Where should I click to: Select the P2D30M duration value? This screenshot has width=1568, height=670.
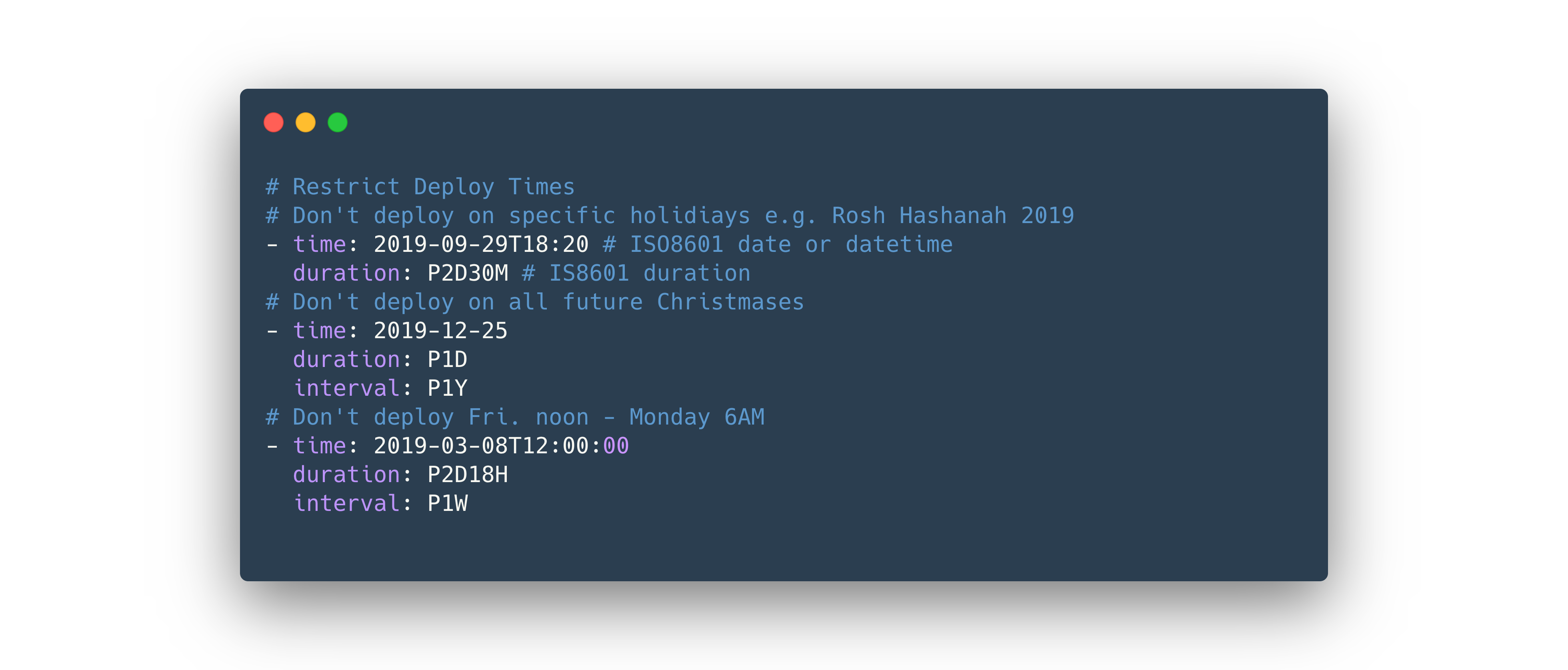[468, 273]
